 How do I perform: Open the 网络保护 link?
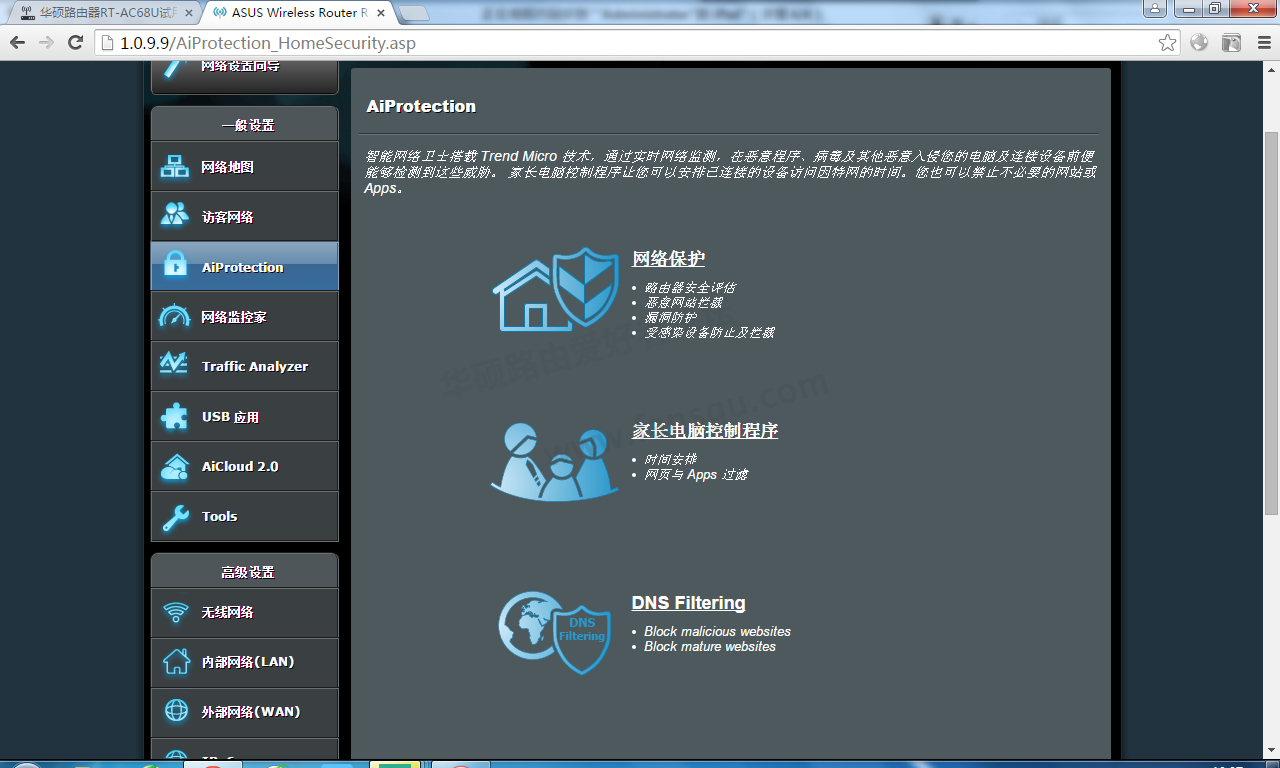tap(668, 259)
